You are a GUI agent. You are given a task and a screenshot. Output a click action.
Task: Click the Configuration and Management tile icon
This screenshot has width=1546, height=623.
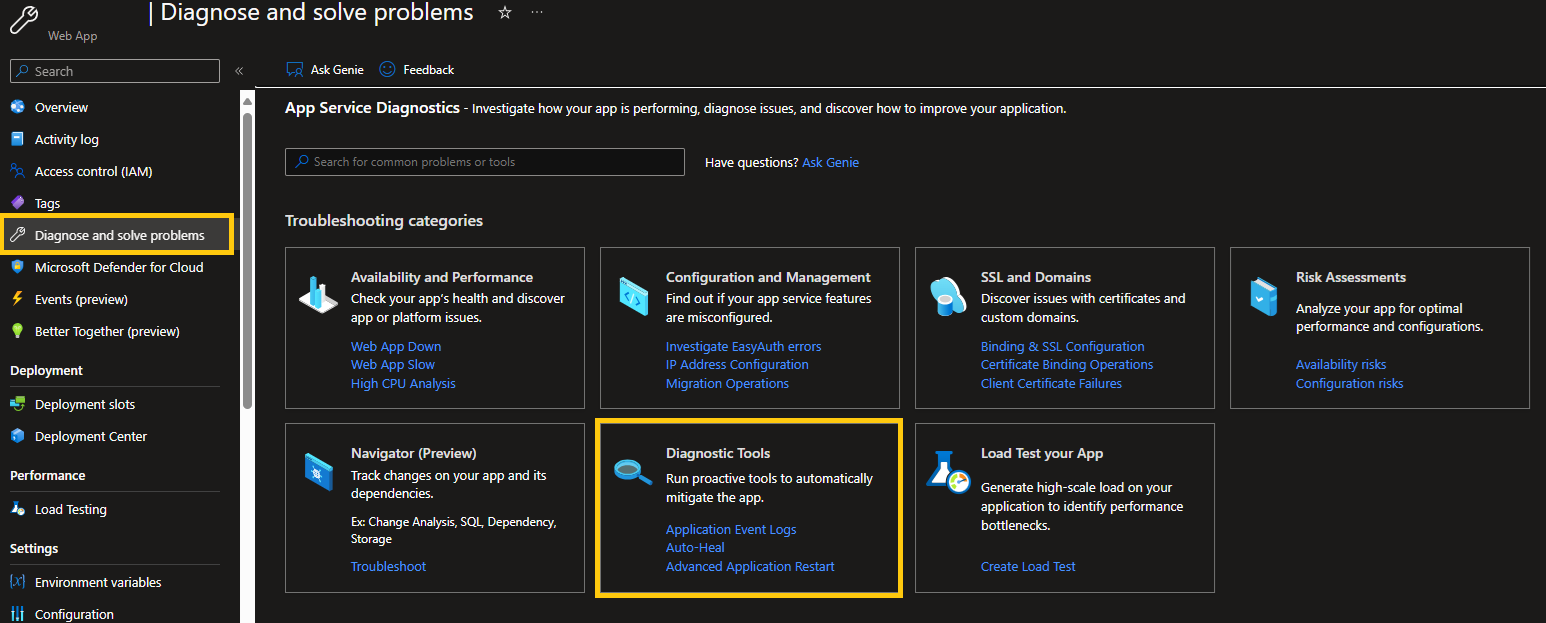pos(632,296)
